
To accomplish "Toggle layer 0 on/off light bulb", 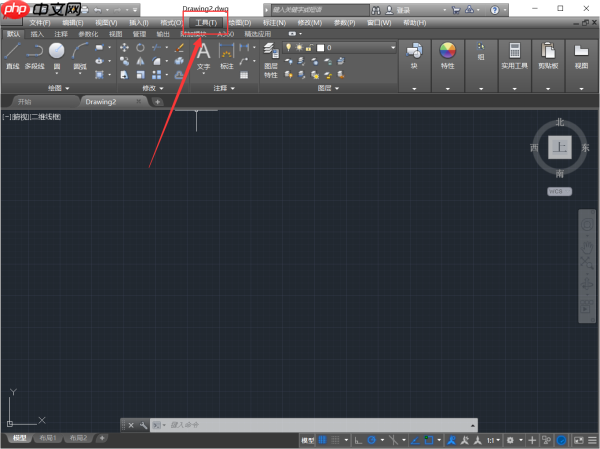I will 289,47.
